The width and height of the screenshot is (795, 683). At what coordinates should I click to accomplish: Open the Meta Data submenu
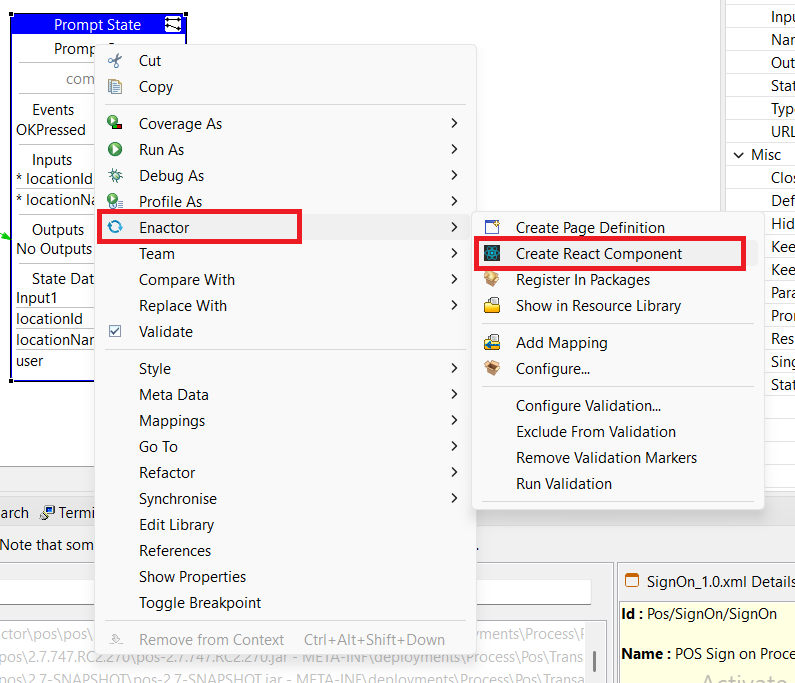(285, 394)
